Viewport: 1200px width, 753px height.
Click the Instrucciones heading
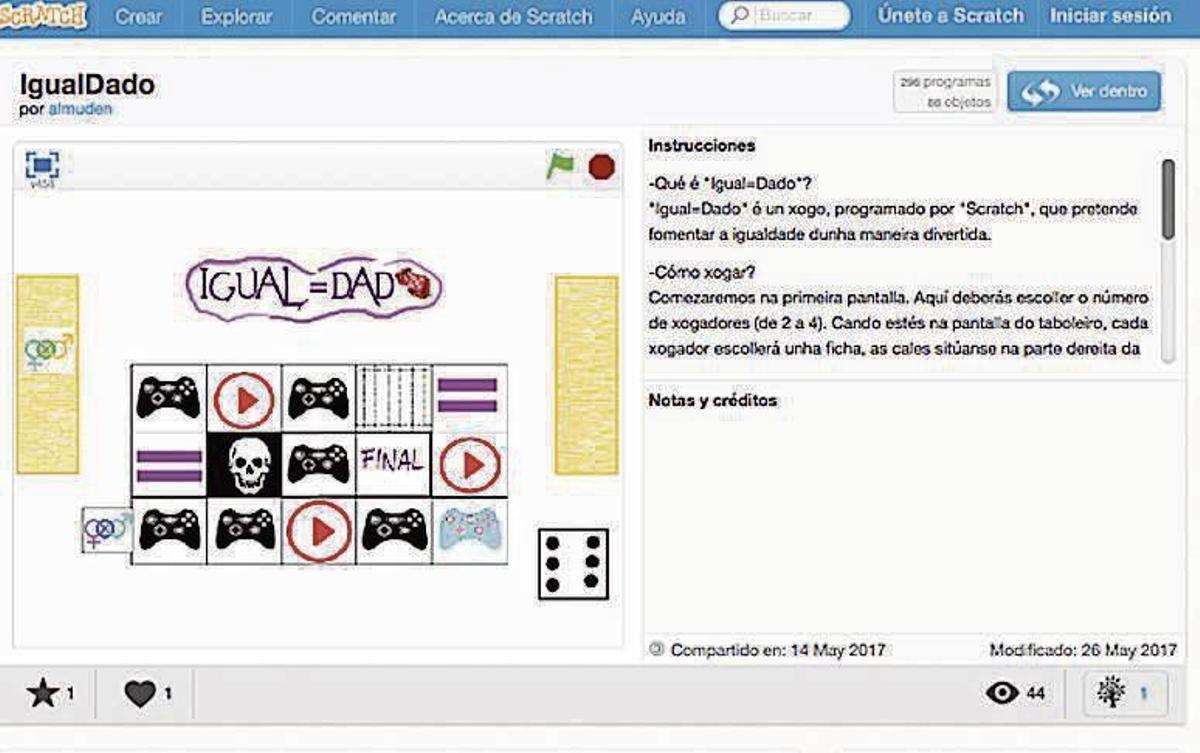pyautogui.click(x=702, y=146)
